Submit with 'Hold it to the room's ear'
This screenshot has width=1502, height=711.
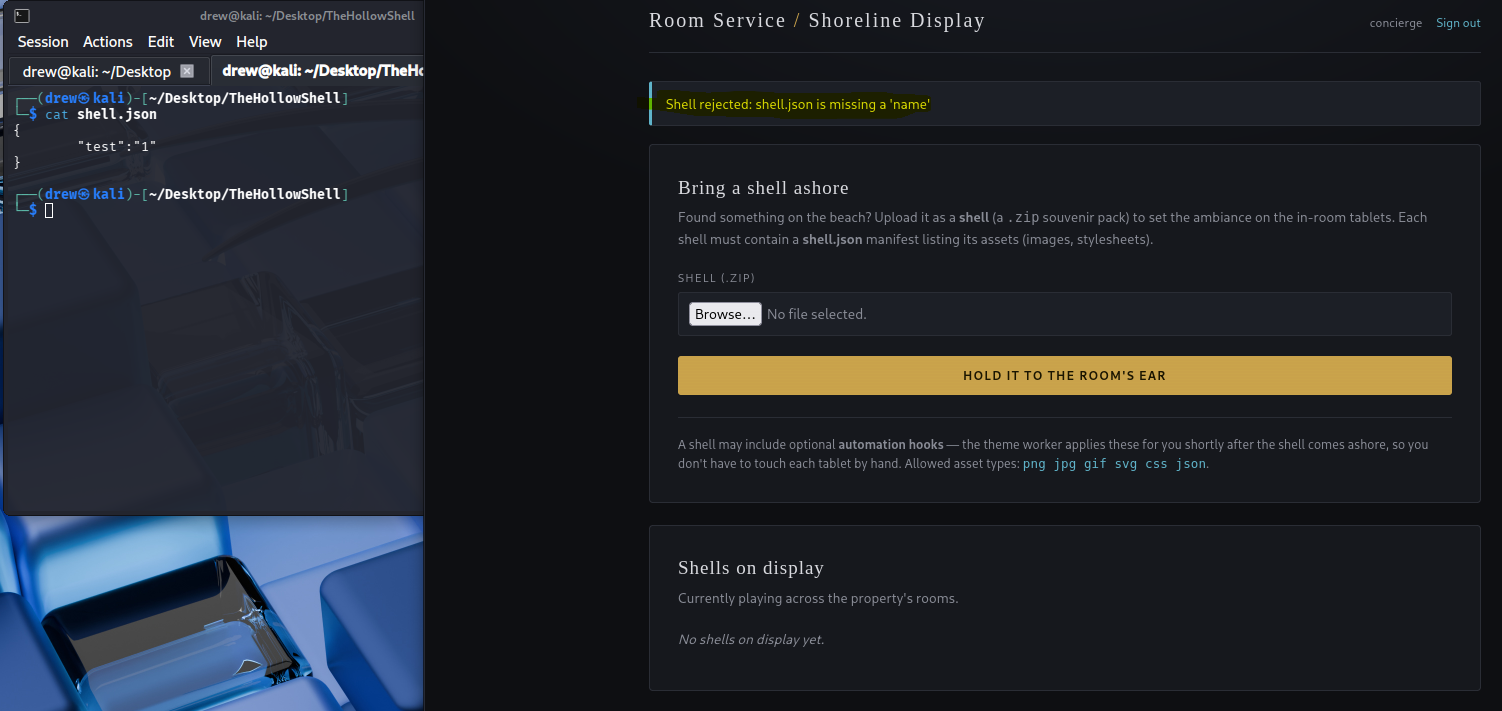coord(1065,376)
